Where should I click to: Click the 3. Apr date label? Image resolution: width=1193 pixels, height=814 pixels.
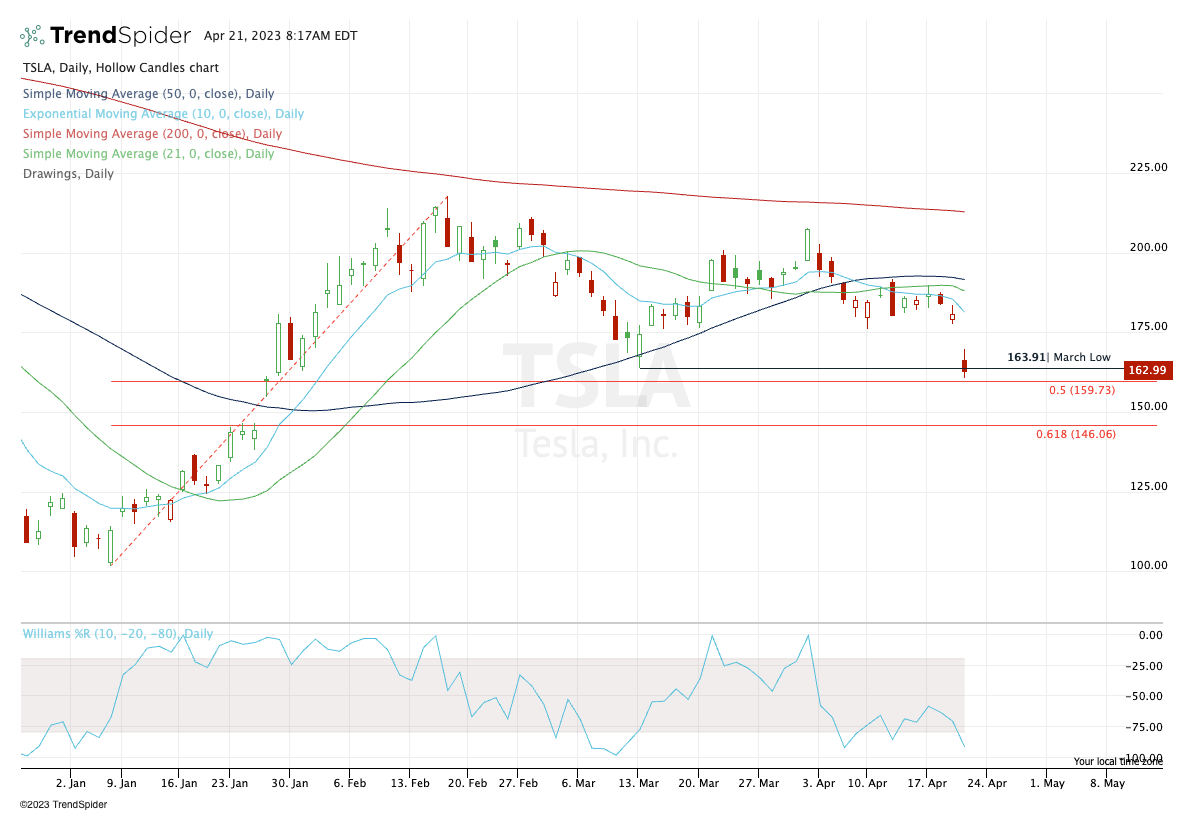pos(819,784)
